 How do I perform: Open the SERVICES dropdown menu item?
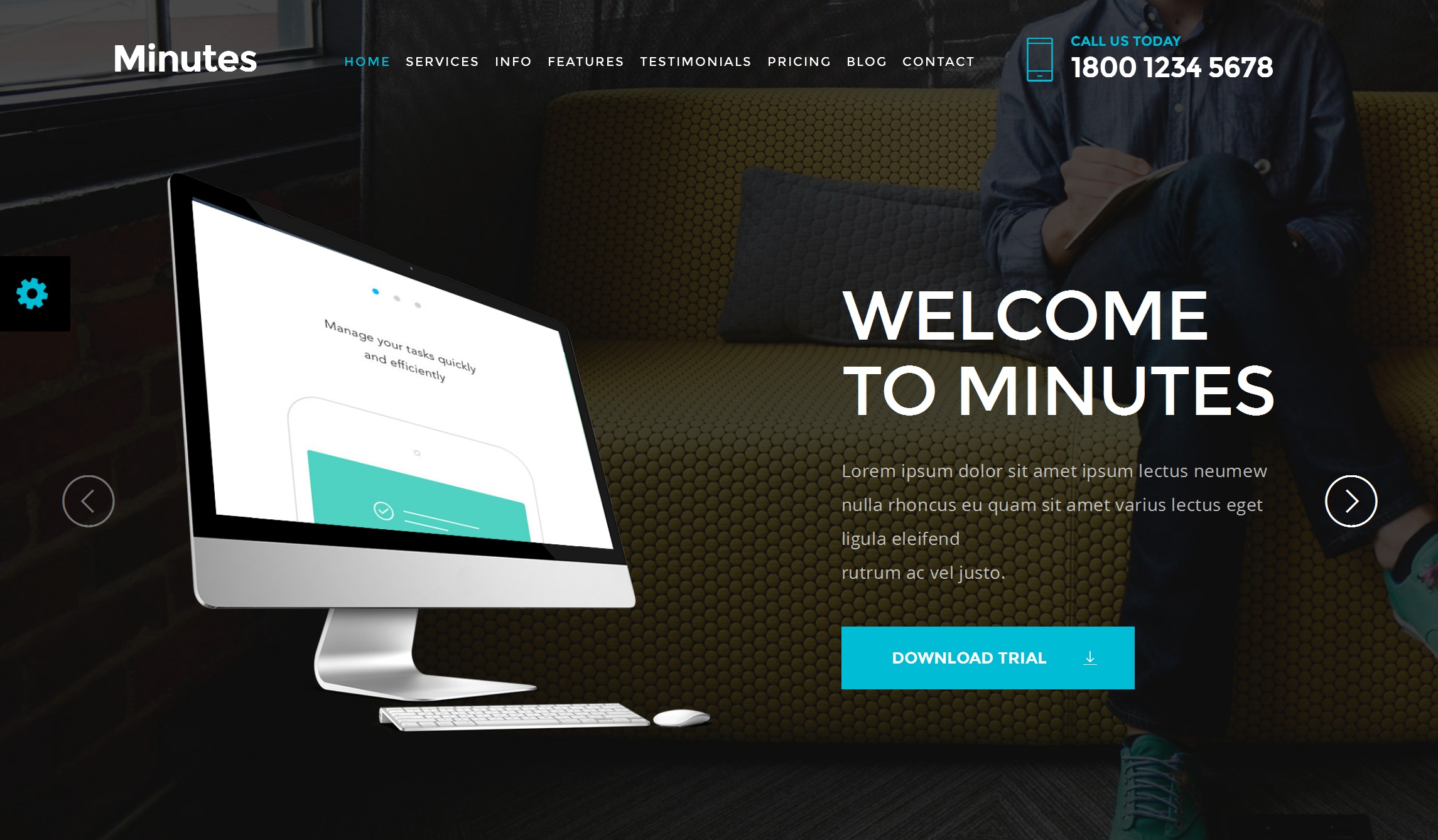pyautogui.click(x=442, y=61)
